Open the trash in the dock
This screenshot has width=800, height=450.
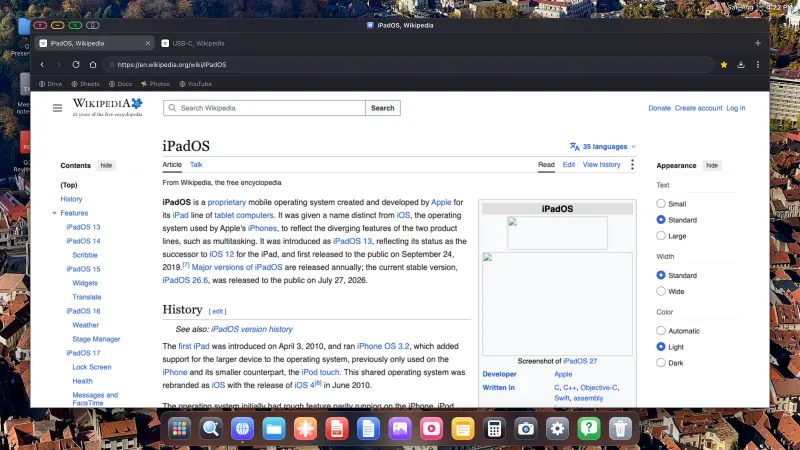620,429
